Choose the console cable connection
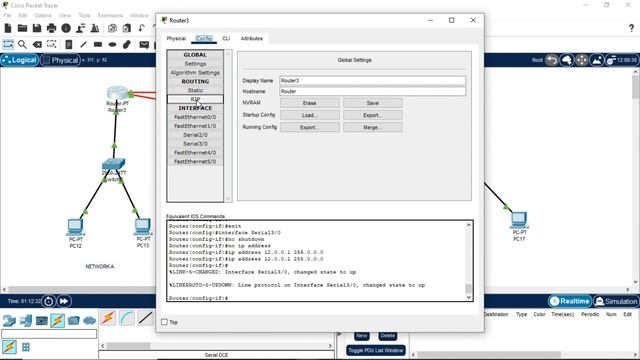 (127, 318)
